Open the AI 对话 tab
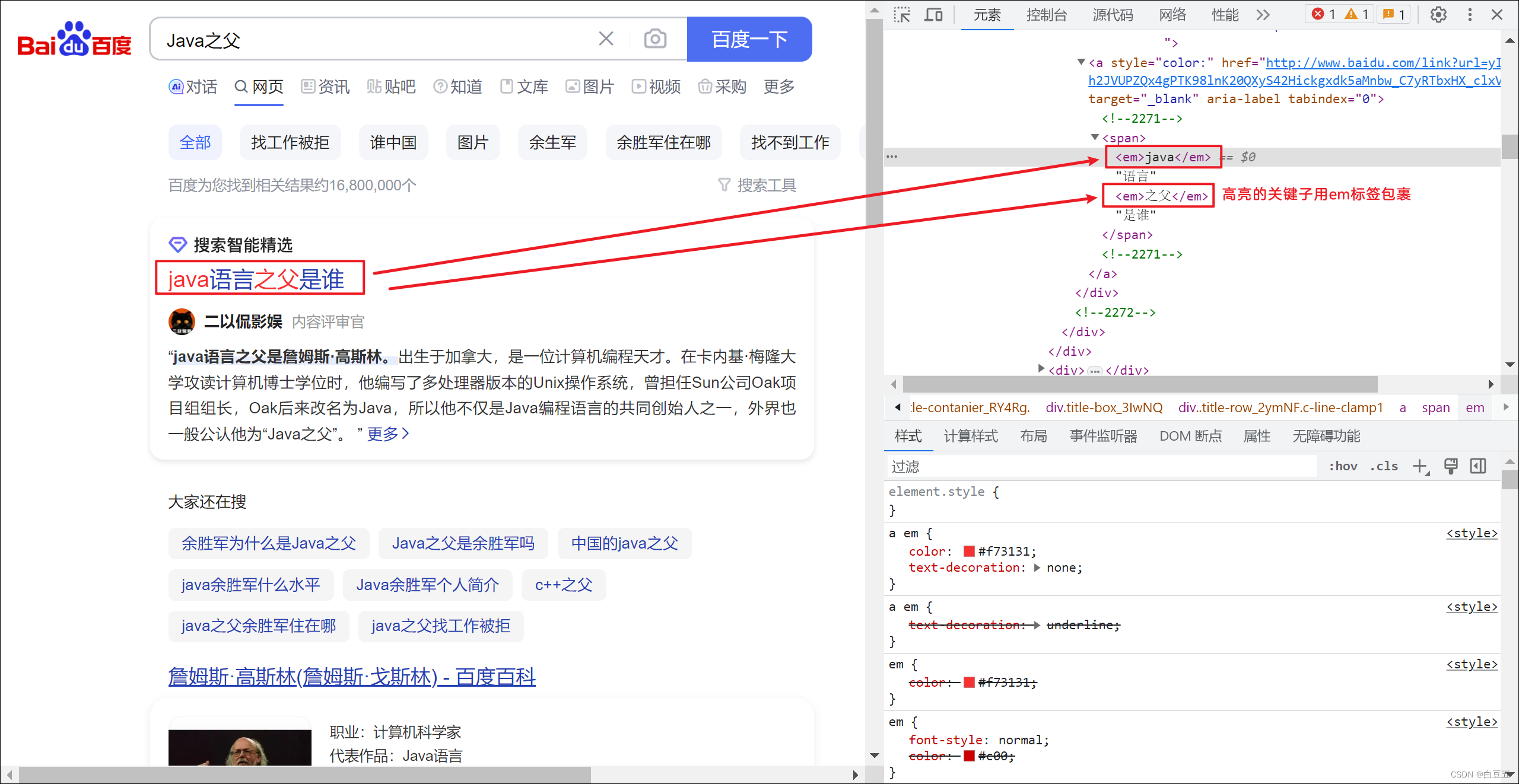The width and height of the screenshot is (1519, 784). (193, 87)
